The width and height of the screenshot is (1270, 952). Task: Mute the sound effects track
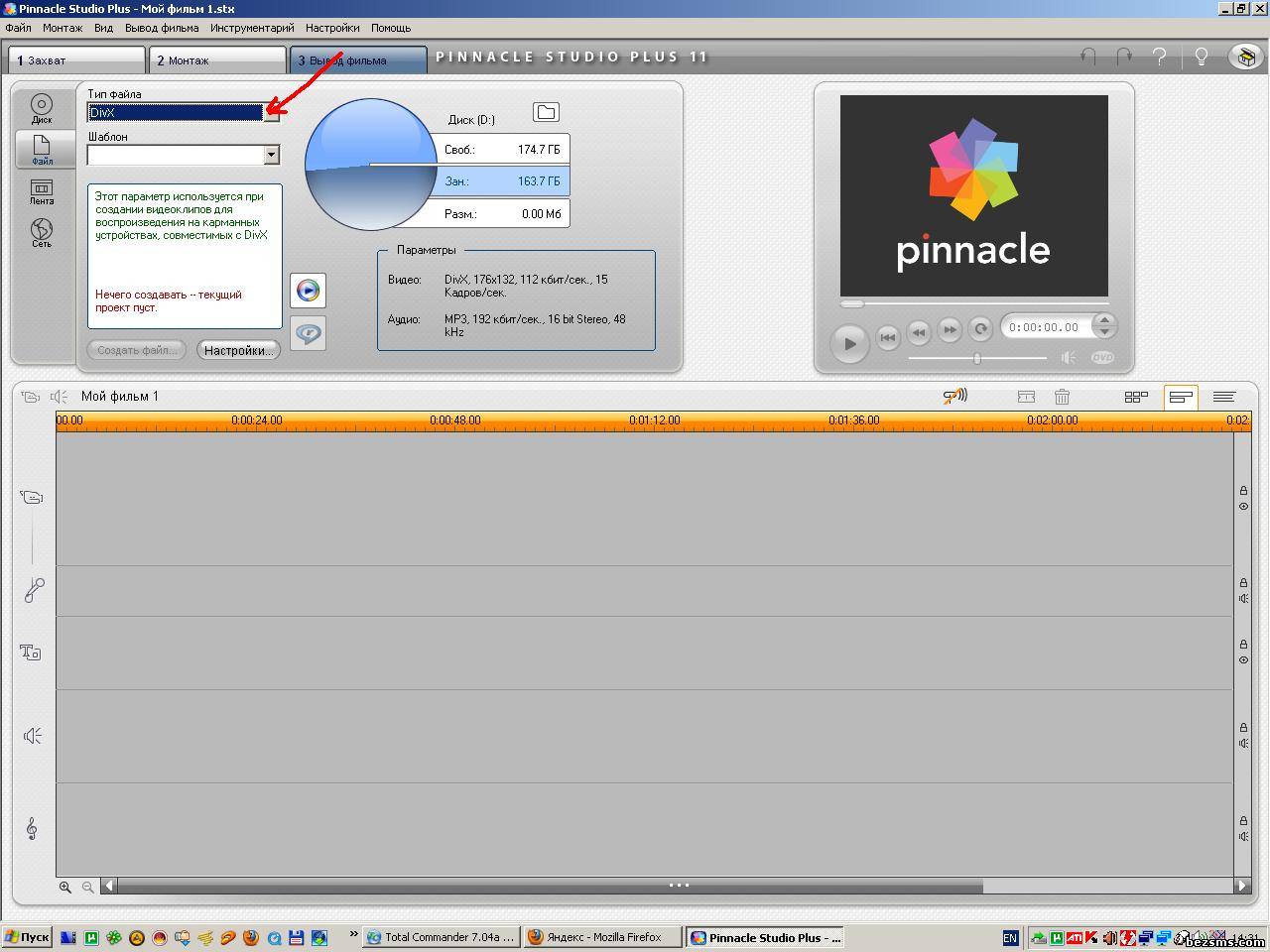(x=1243, y=744)
